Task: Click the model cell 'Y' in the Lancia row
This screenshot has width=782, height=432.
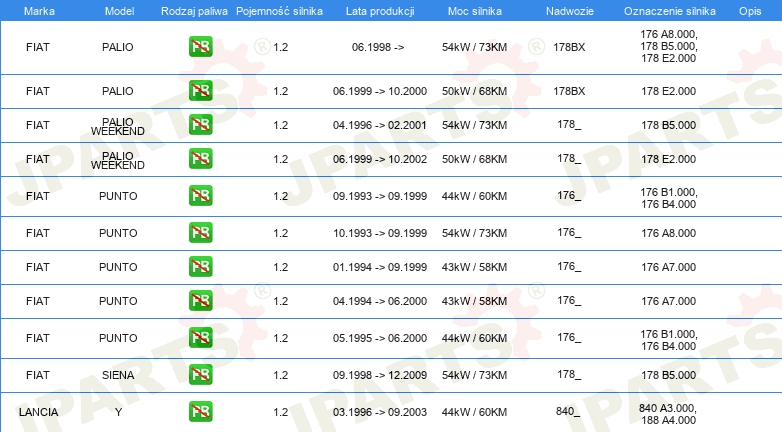Action: [x=118, y=412]
